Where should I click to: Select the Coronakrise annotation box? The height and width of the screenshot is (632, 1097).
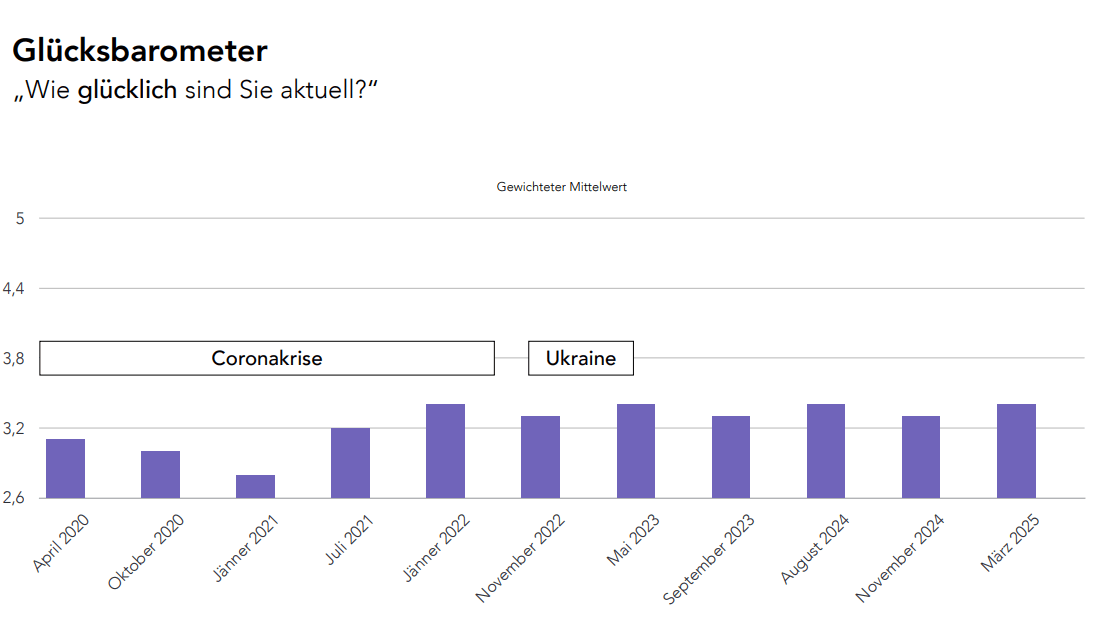(x=267, y=358)
